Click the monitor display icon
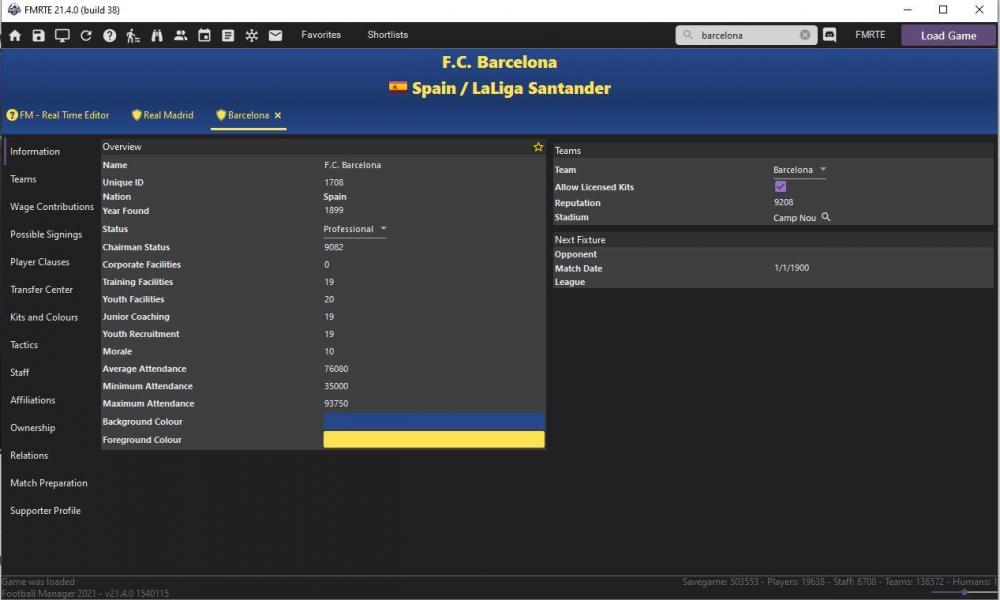The height and width of the screenshot is (600, 1000). [x=62, y=36]
